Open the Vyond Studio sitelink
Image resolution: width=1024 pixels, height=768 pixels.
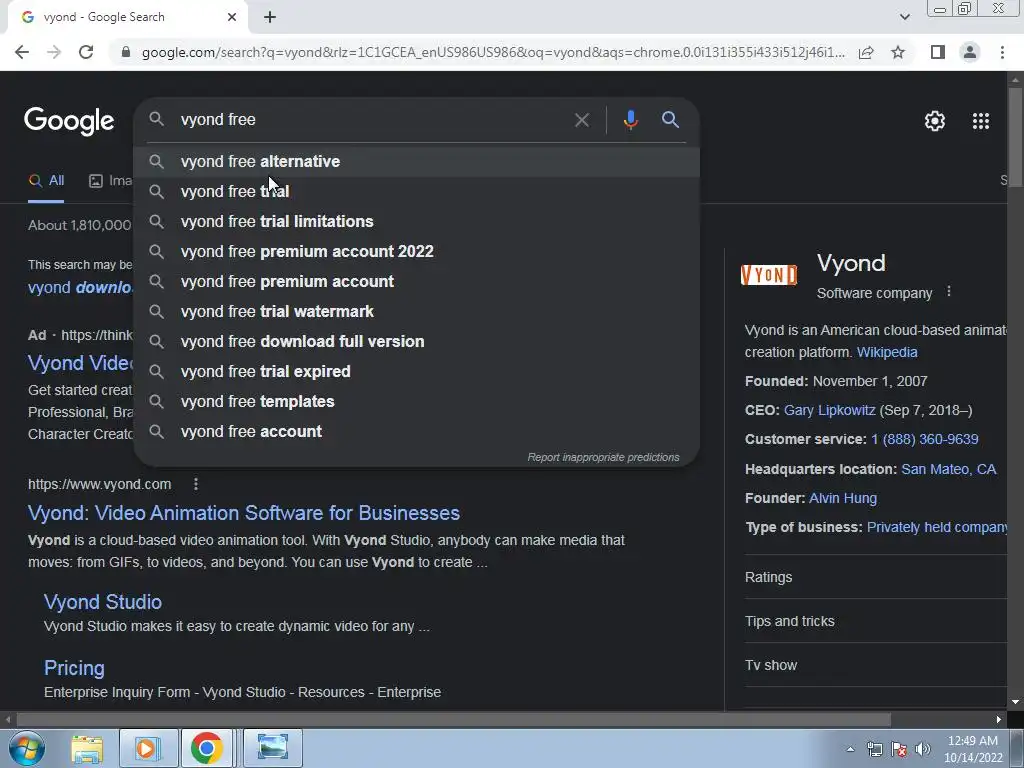click(103, 602)
